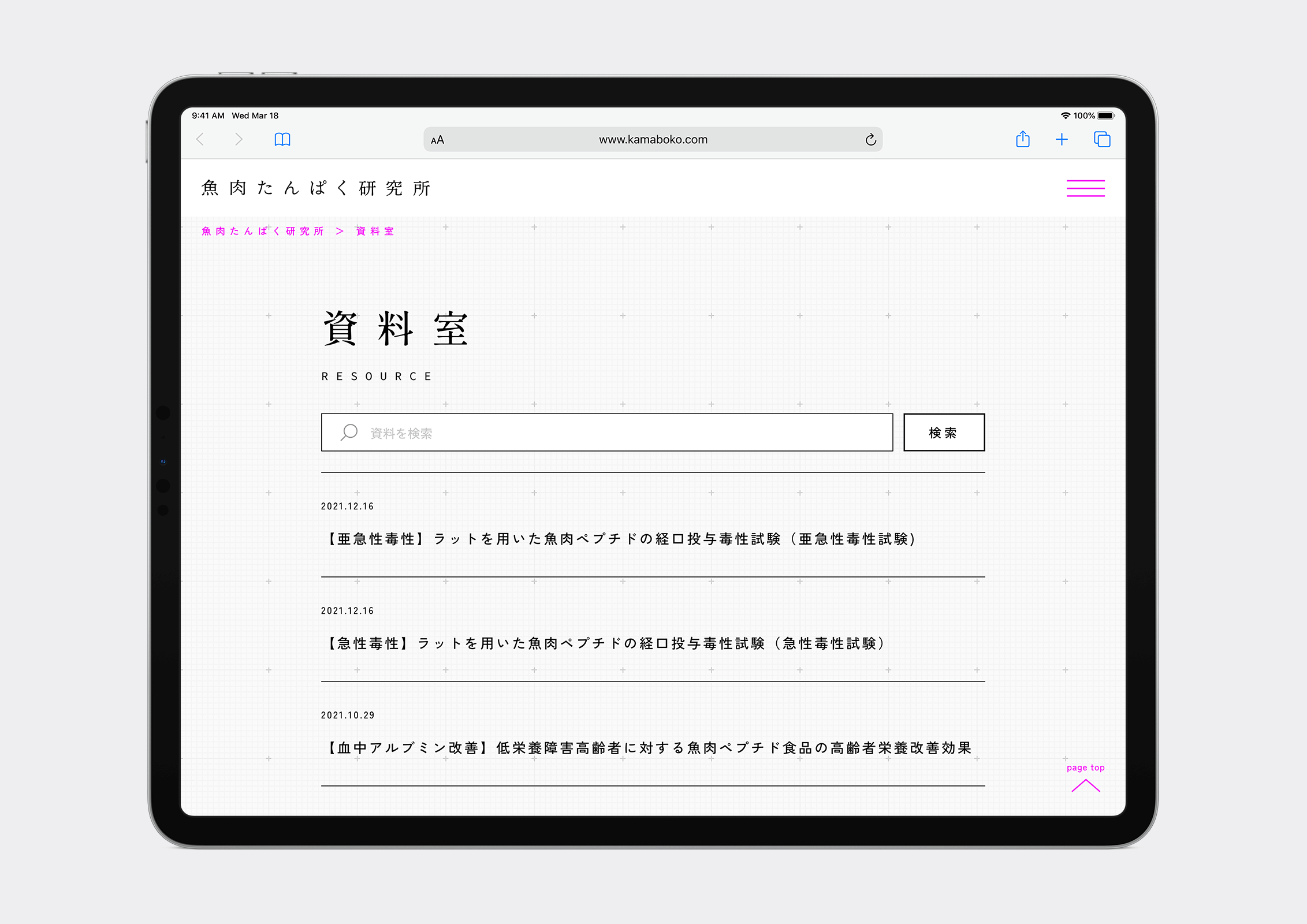Click the www.kamaboko.com address bar

(x=653, y=140)
